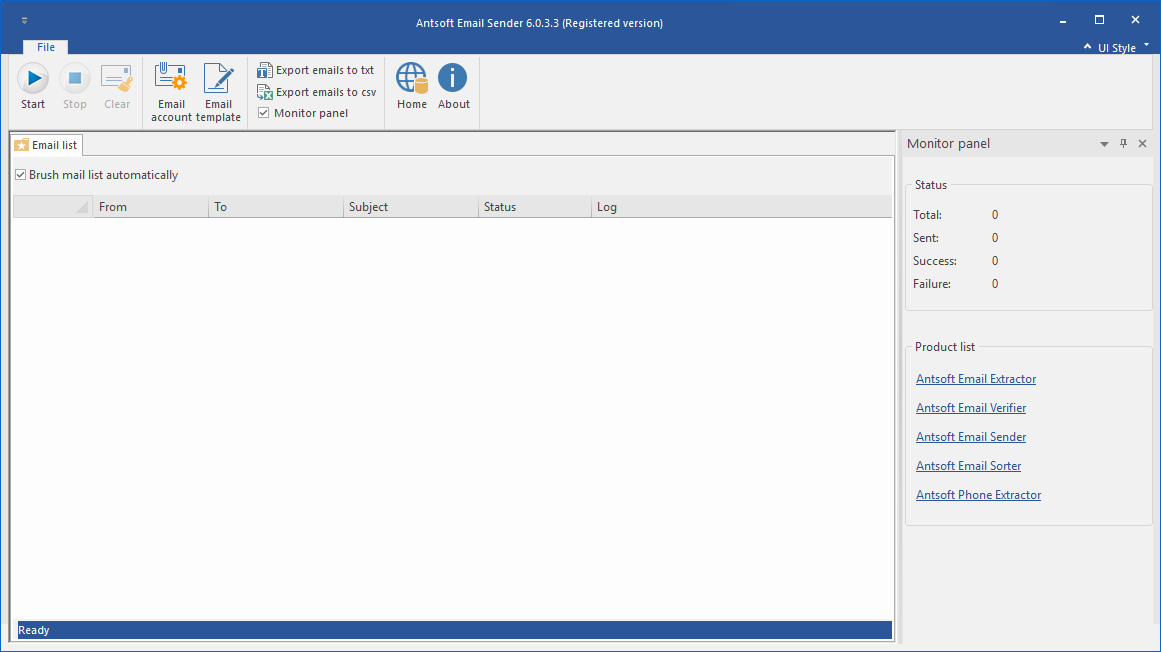Open Antsoft Email Verifier link
Screen dimensions: 1161x652
971,408
